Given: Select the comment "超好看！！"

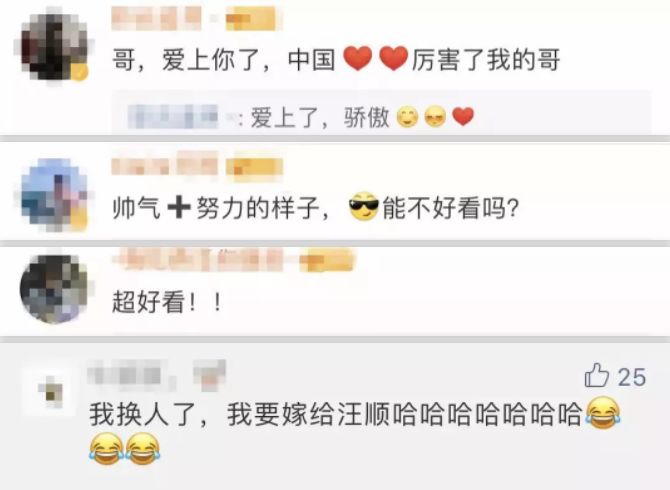Looking at the screenshot, I should click(x=167, y=303).
